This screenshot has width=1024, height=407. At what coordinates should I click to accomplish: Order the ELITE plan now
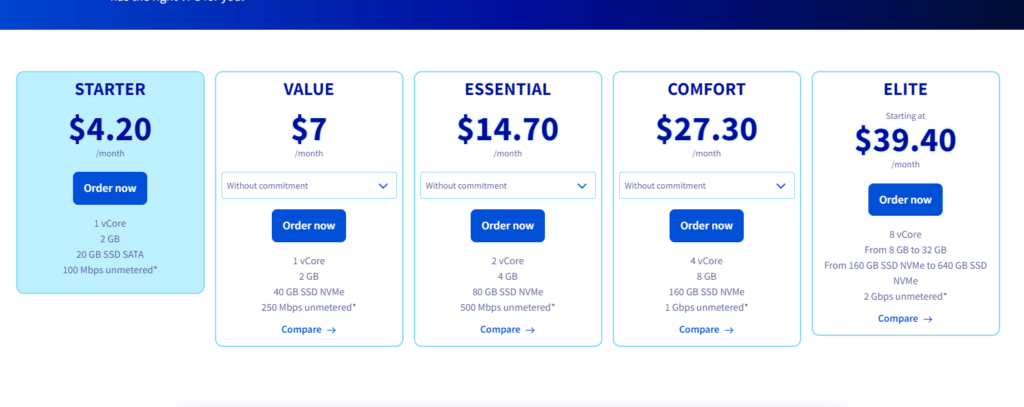tap(905, 199)
